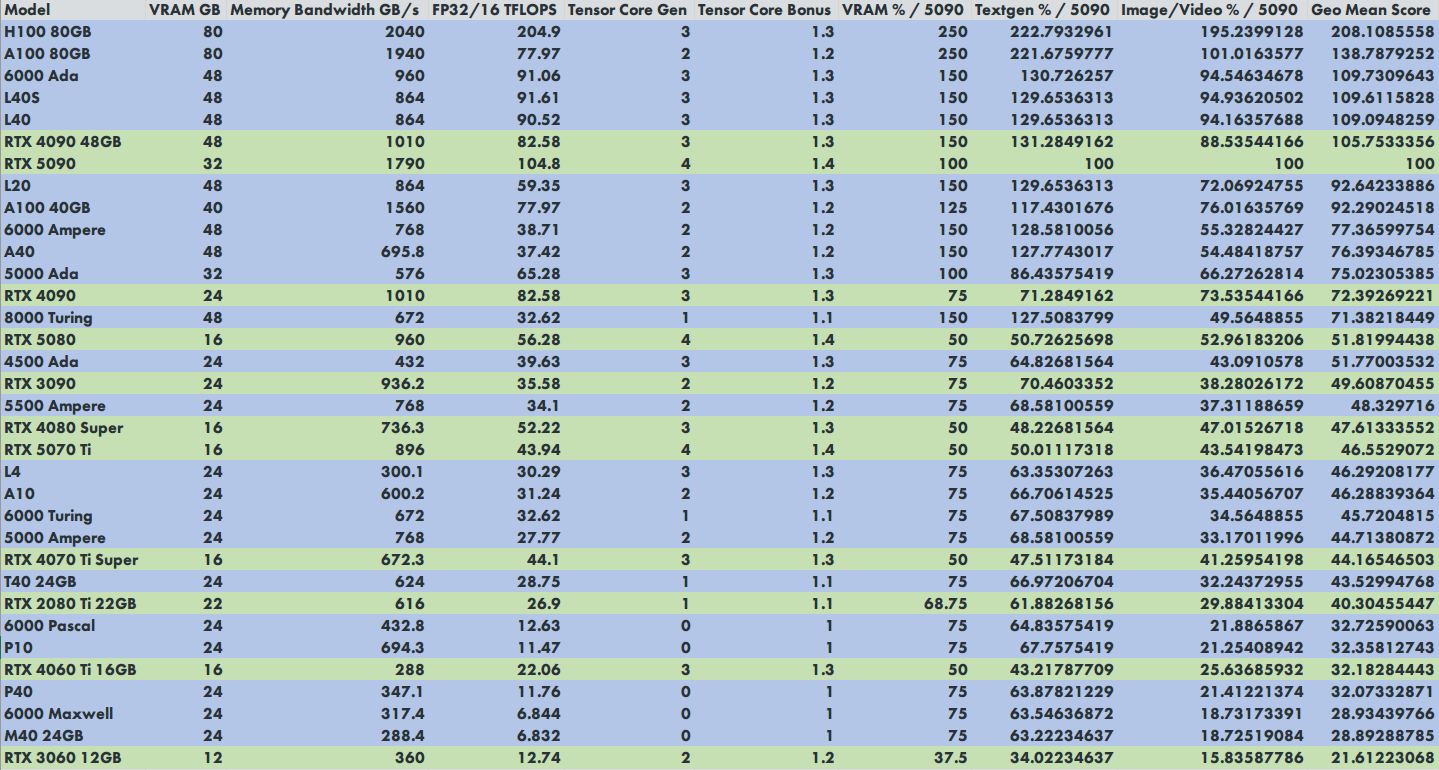Image resolution: width=1439 pixels, height=770 pixels.
Task: Click the RTX 4090 48GB model cell
Action: coord(63,142)
